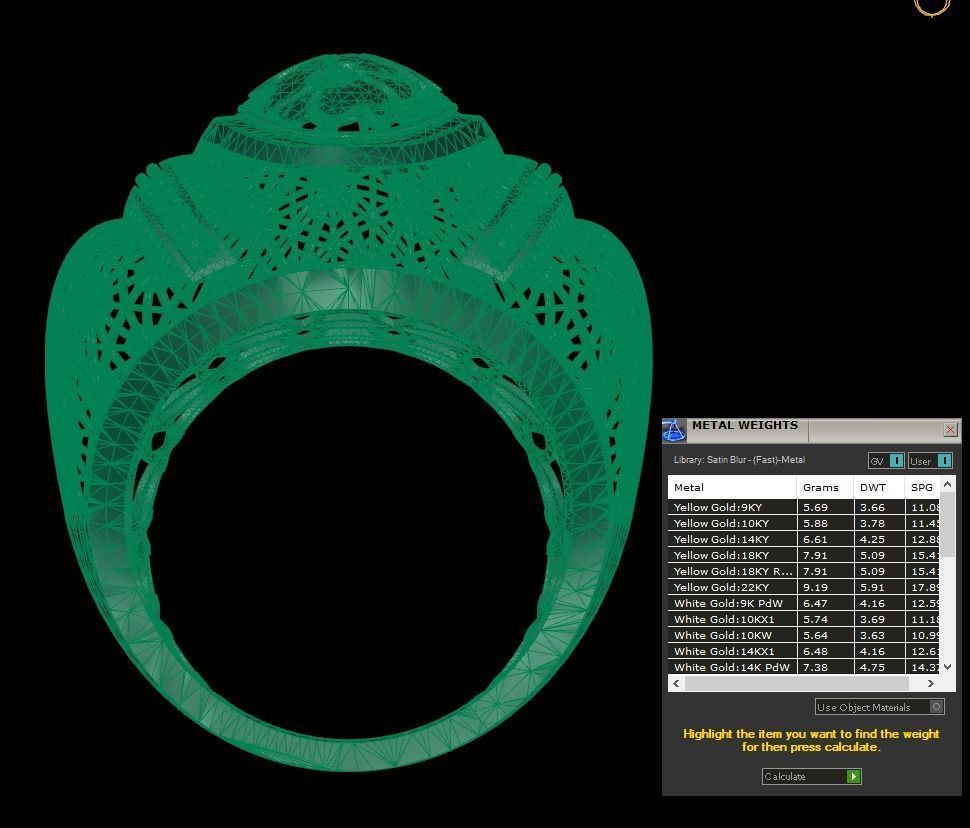This screenshot has width=970, height=828.
Task: Click the 5.91 DWT value
Action: (x=872, y=587)
